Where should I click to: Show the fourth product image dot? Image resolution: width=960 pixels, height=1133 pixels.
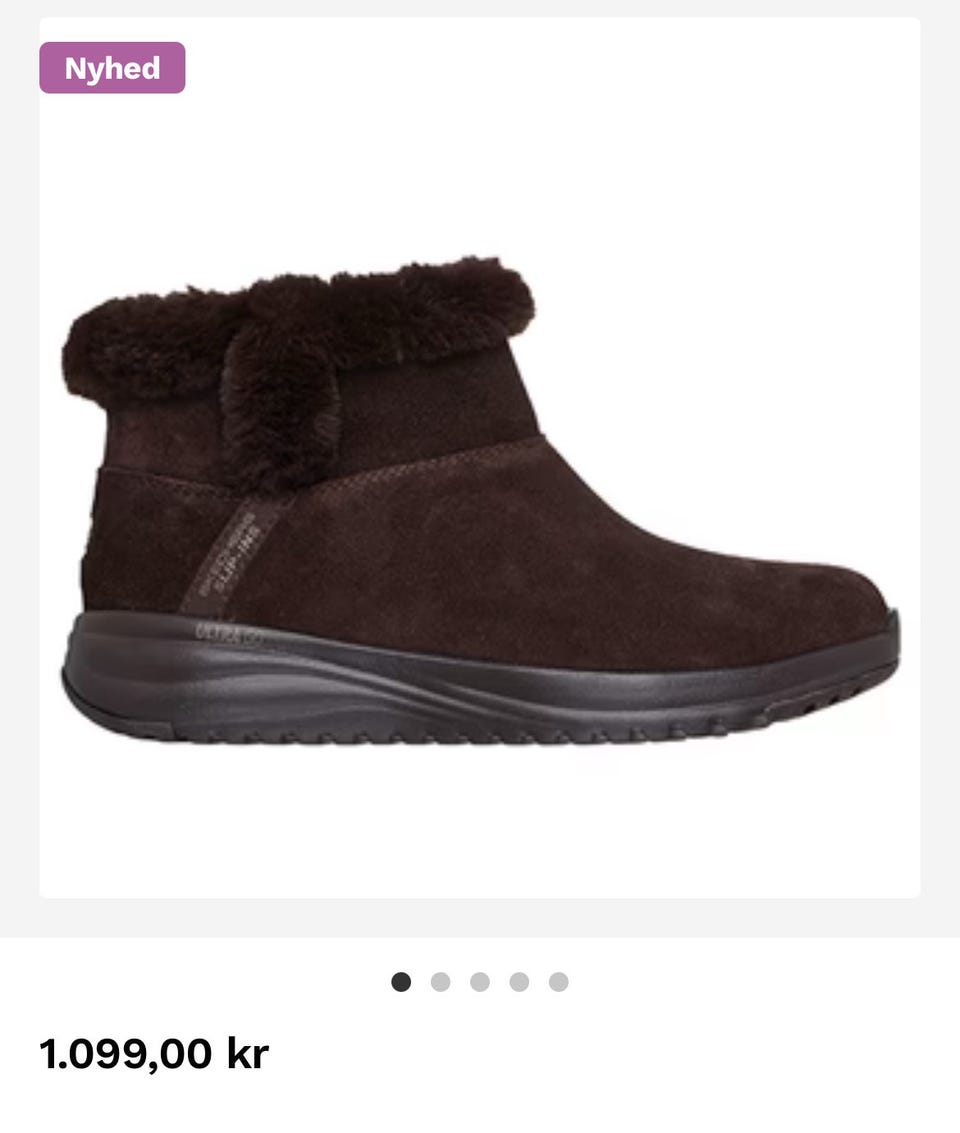coord(519,982)
